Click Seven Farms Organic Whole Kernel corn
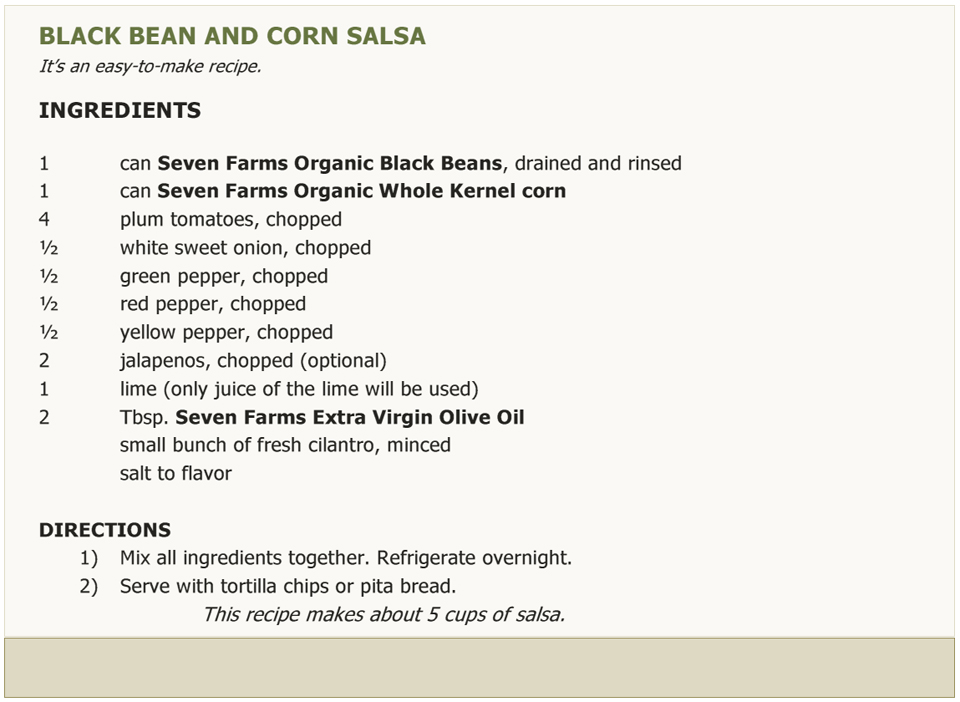Screen dimensions: 960x702 (361, 191)
